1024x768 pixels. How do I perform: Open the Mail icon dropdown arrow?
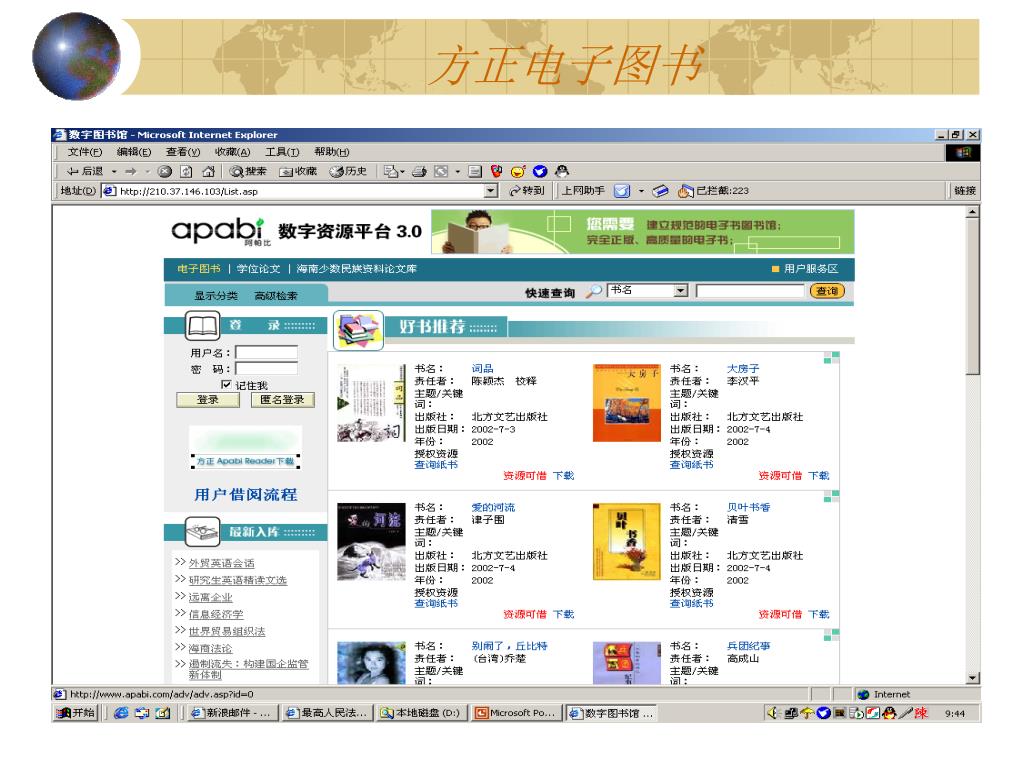coord(402,171)
